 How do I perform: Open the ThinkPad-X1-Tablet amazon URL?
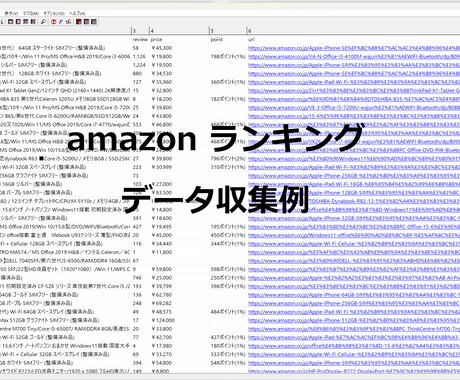354,91
